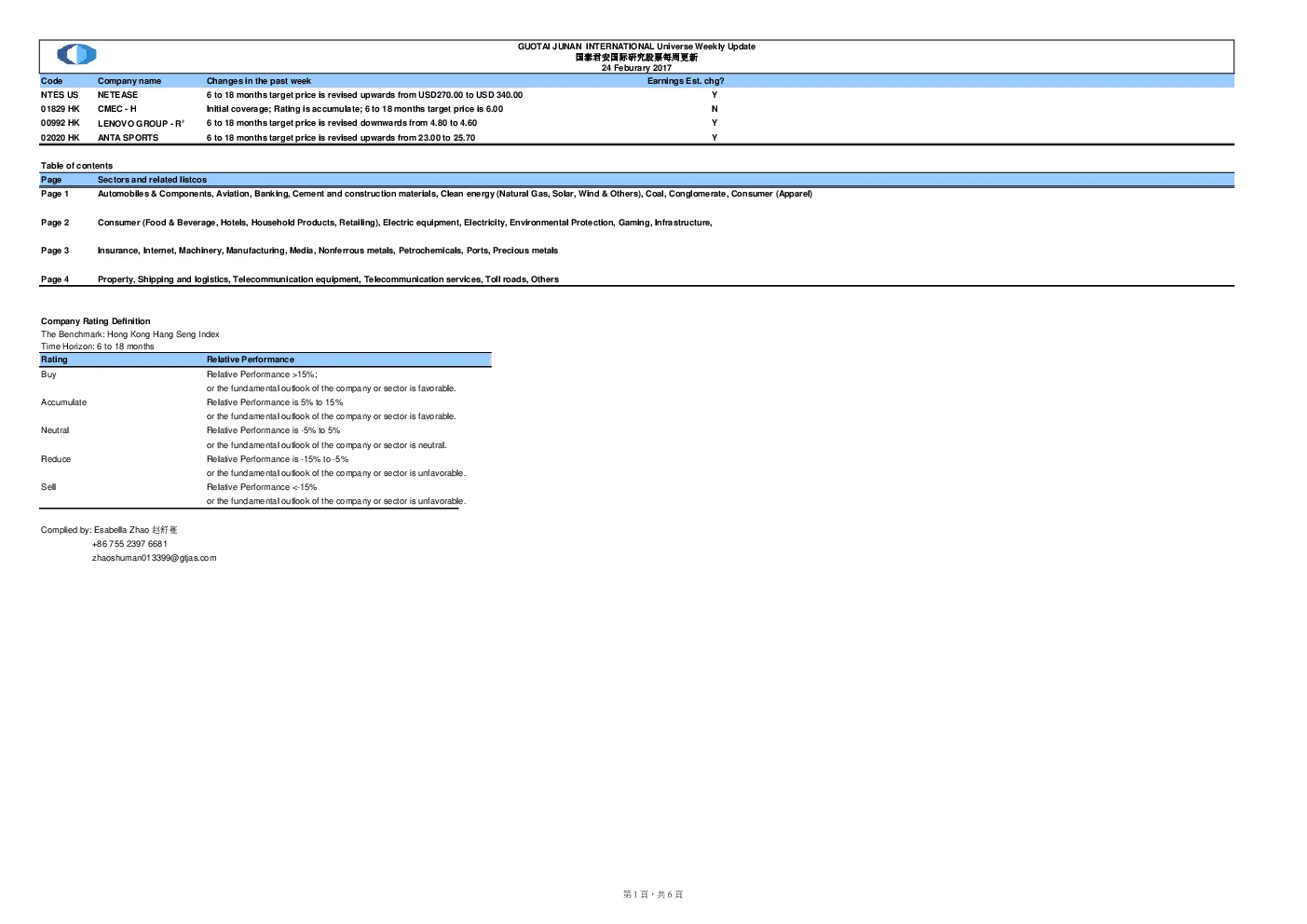Click the 'Page 2' contents entry

tap(55, 223)
